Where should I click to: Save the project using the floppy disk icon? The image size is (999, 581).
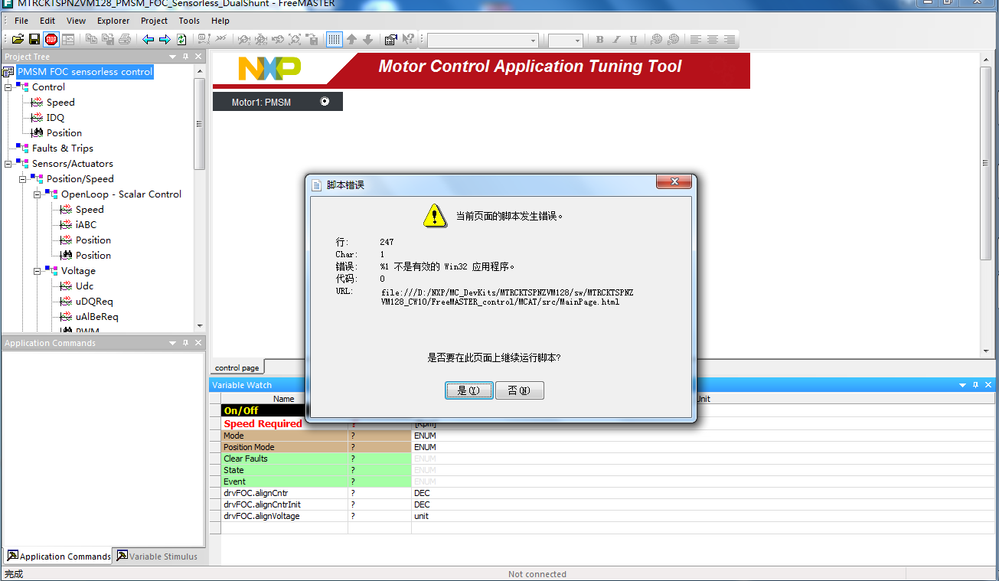[34, 39]
